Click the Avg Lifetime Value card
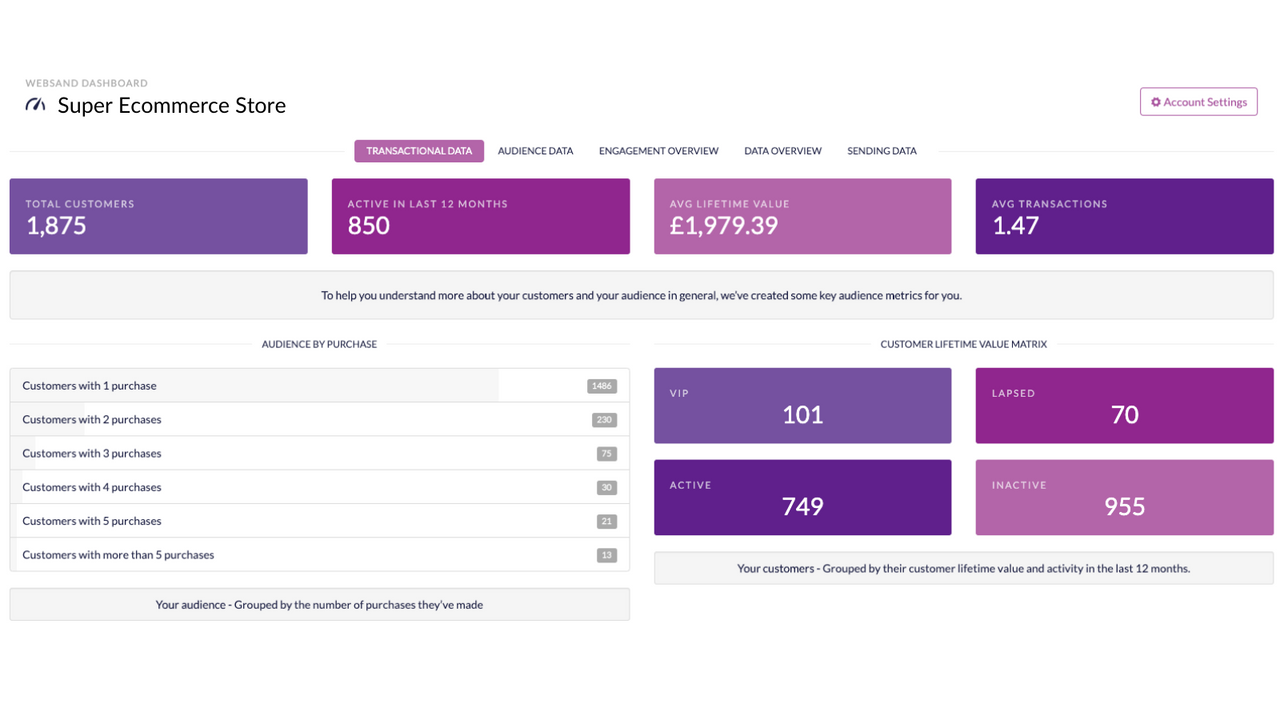Screen dimensions: 1280x720 click(802, 216)
